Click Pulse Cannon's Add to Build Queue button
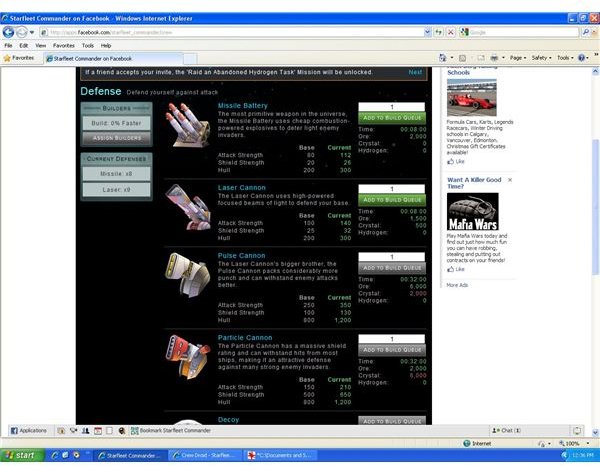The width and height of the screenshot is (600, 466). (392, 268)
